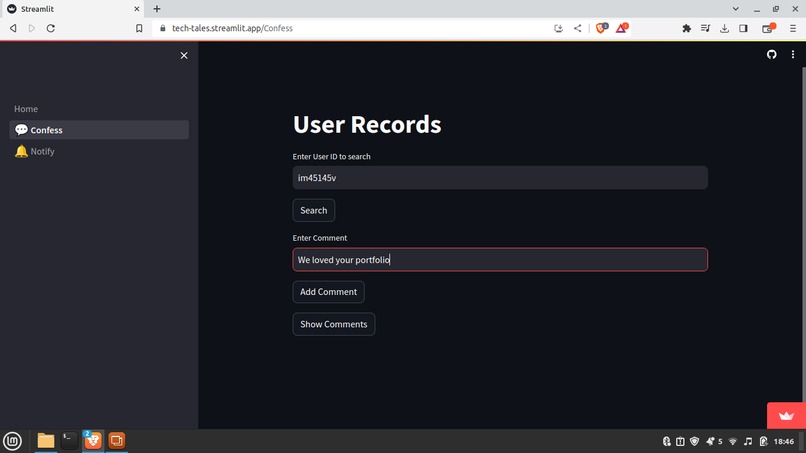
Task: Open the network wifi tray icon
Action: pos(733,441)
